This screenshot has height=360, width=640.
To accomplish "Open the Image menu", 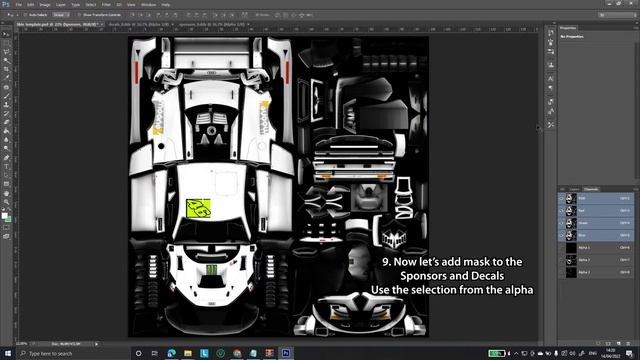I will [44, 4].
